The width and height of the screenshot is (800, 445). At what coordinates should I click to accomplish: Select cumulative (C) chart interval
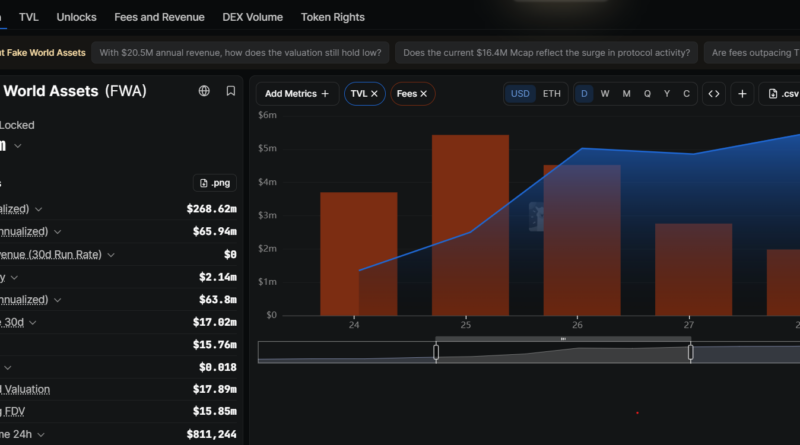click(x=686, y=94)
